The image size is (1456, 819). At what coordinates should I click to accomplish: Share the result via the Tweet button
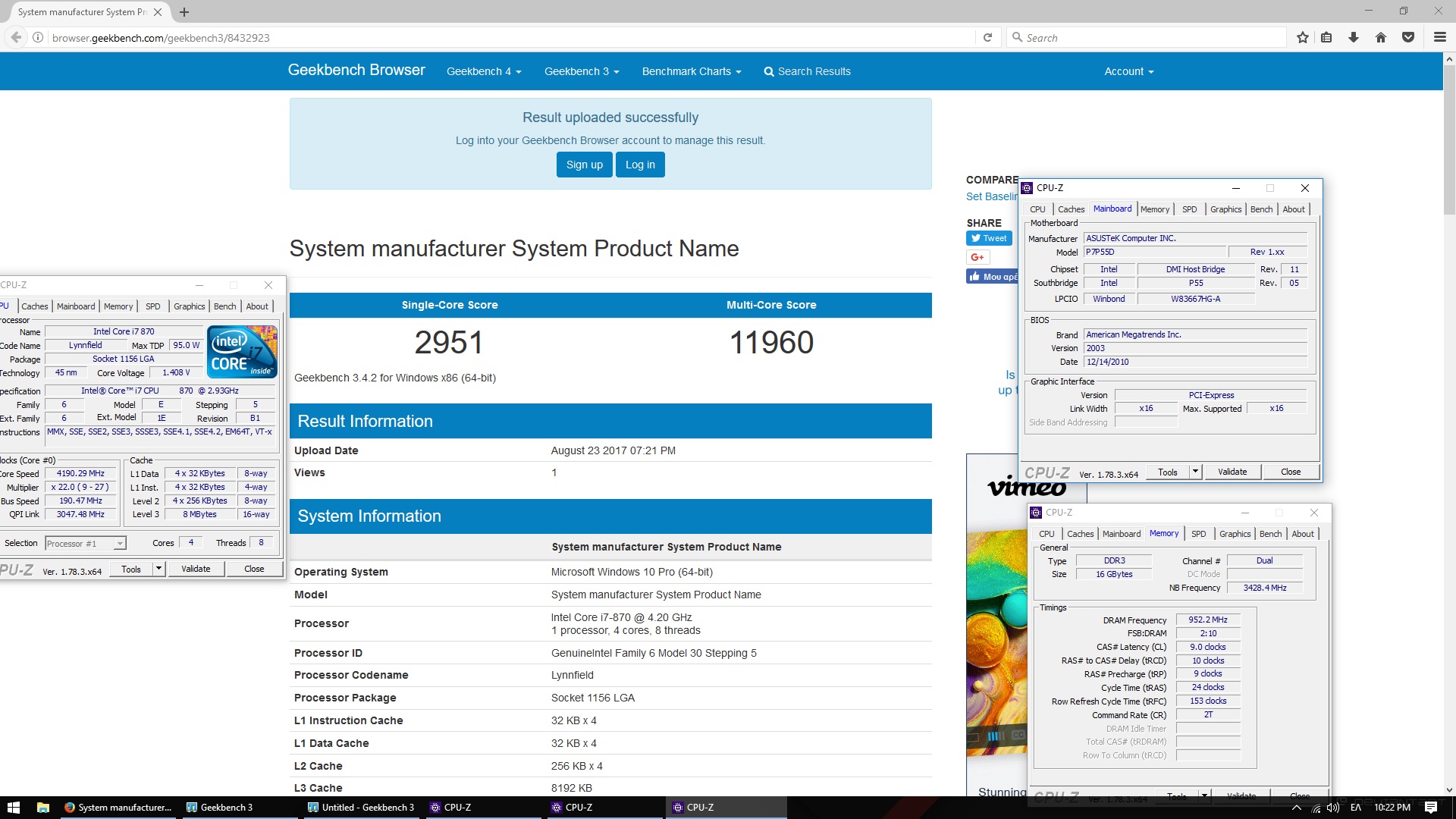pyautogui.click(x=989, y=238)
